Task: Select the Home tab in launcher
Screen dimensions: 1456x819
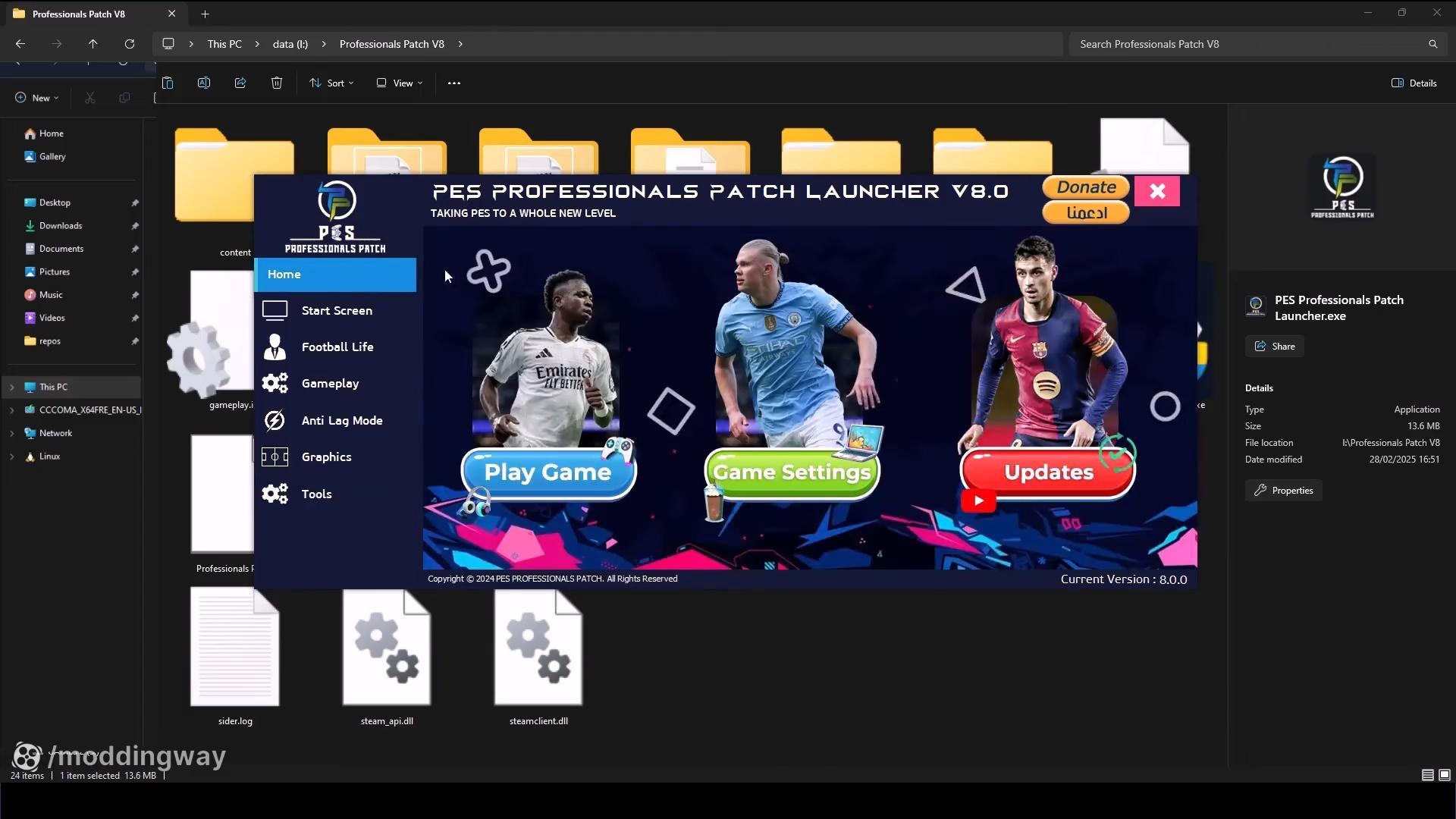Action: point(335,275)
